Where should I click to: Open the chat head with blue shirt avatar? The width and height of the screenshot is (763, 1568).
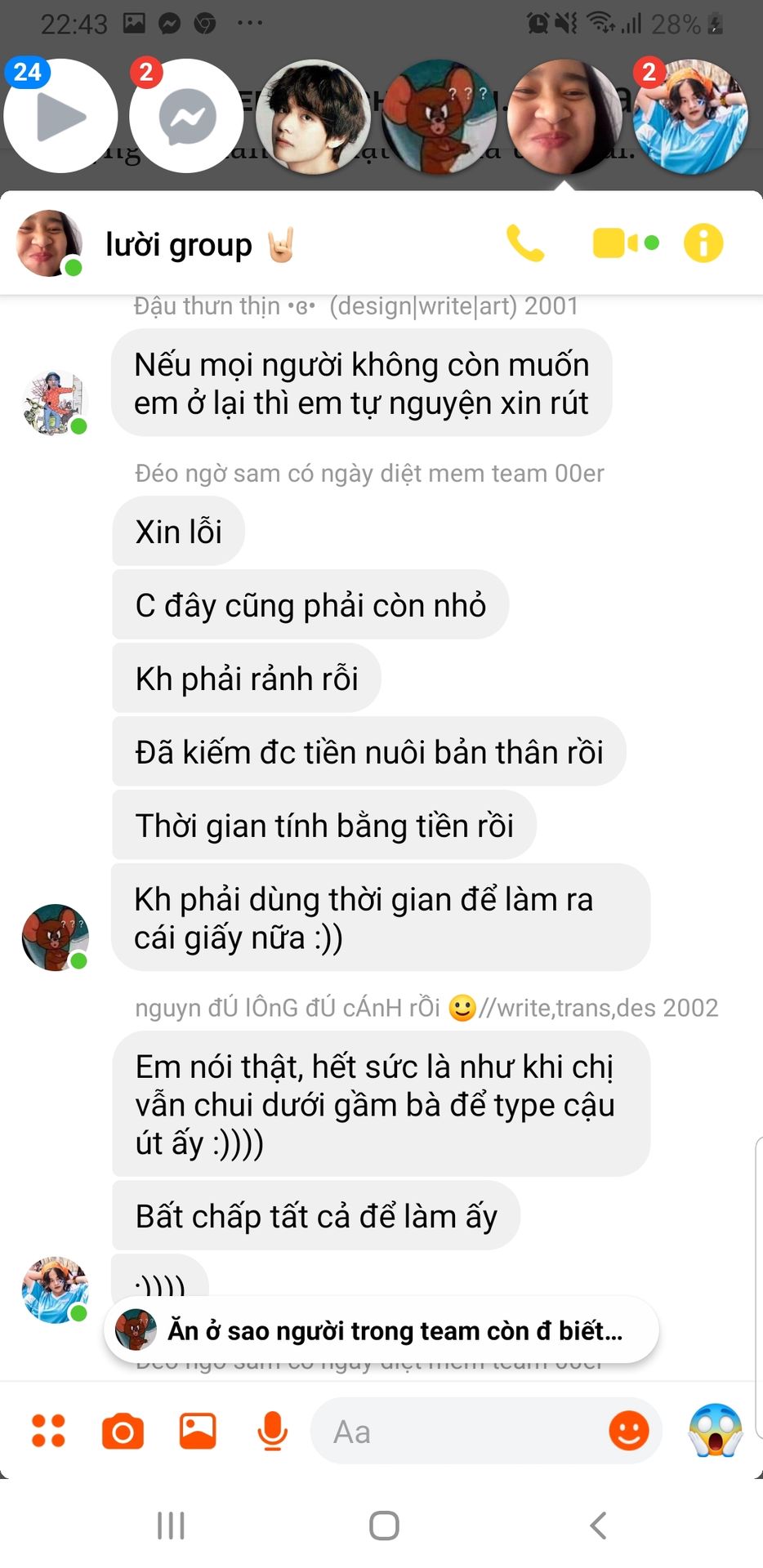(691, 116)
